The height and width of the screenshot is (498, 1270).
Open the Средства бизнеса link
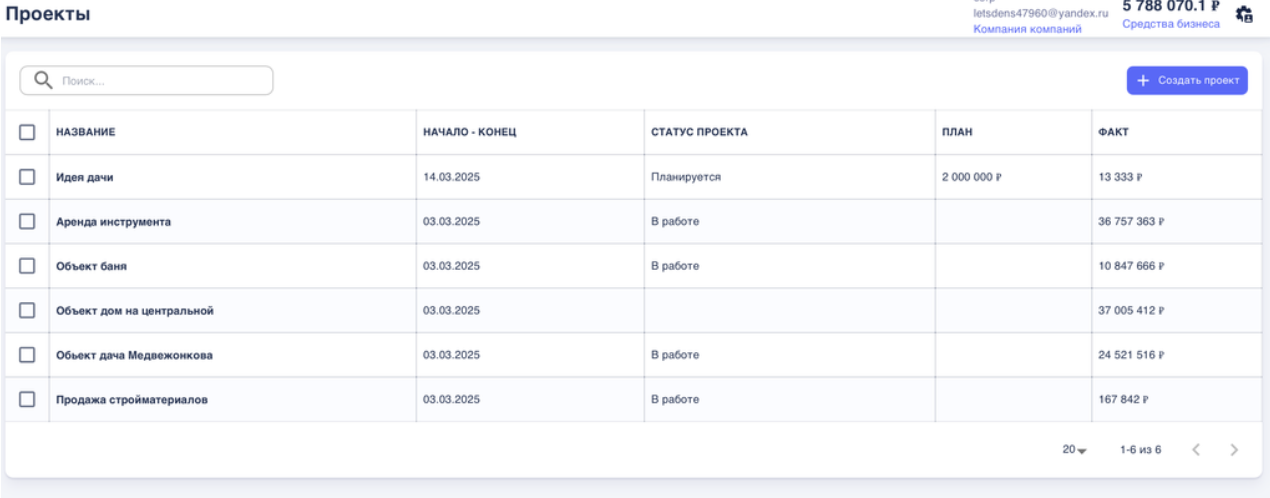pyautogui.click(x=1171, y=24)
